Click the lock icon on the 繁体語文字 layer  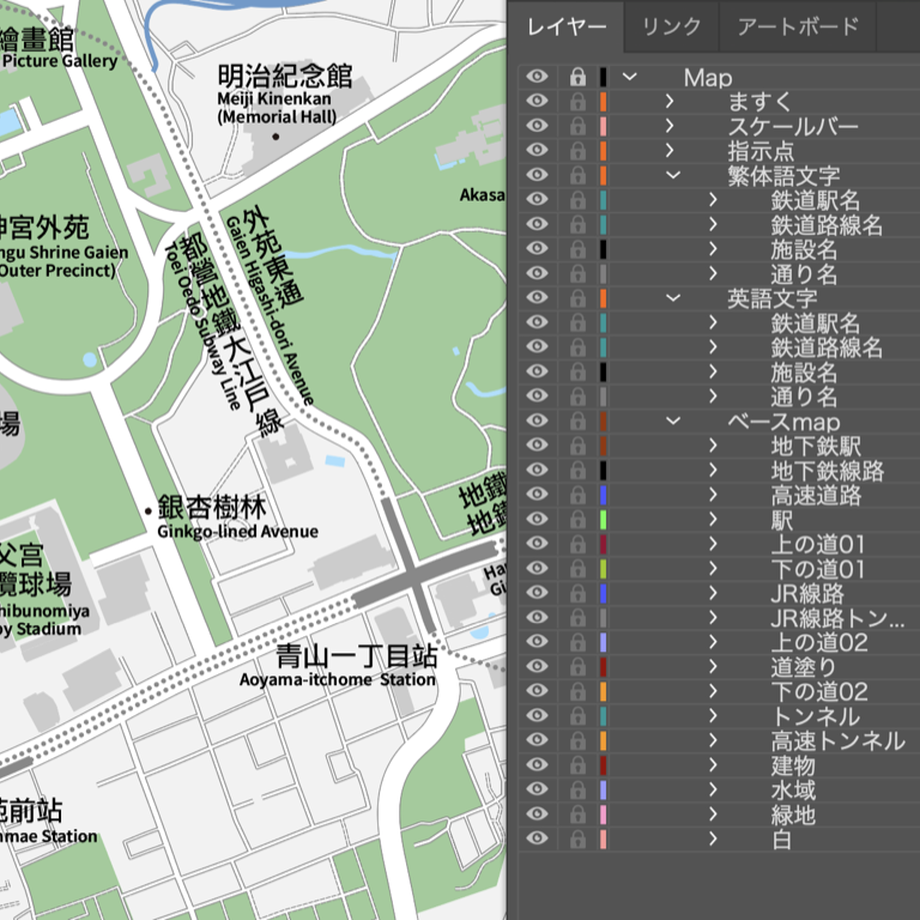point(577,175)
